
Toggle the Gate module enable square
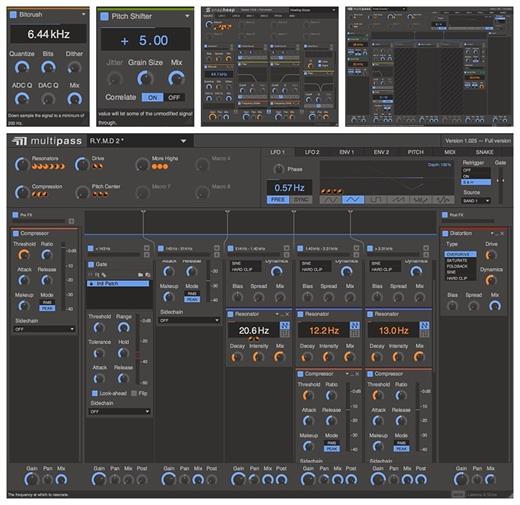(x=91, y=265)
